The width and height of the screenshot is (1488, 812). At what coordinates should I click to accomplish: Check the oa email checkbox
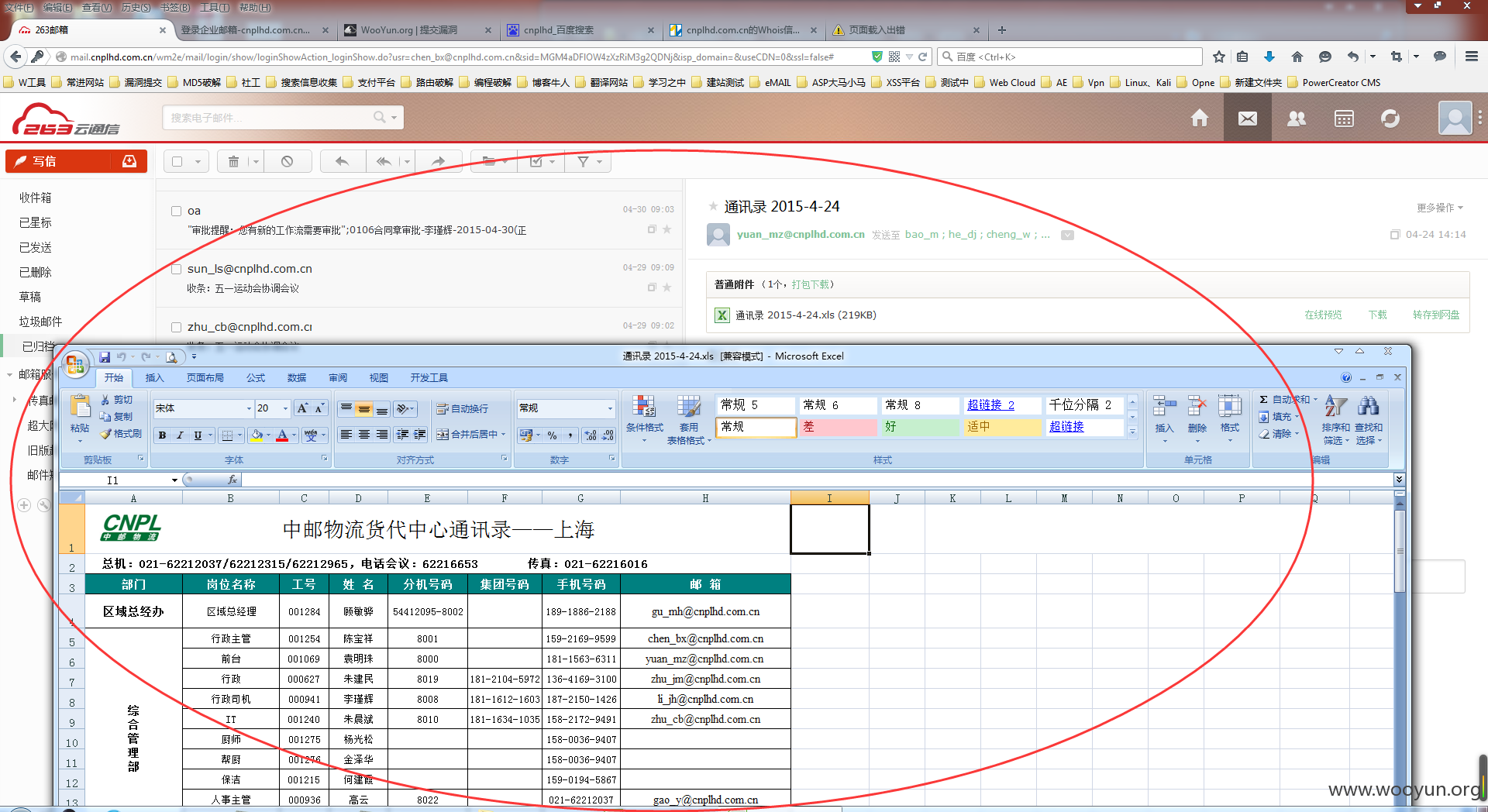click(176, 211)
